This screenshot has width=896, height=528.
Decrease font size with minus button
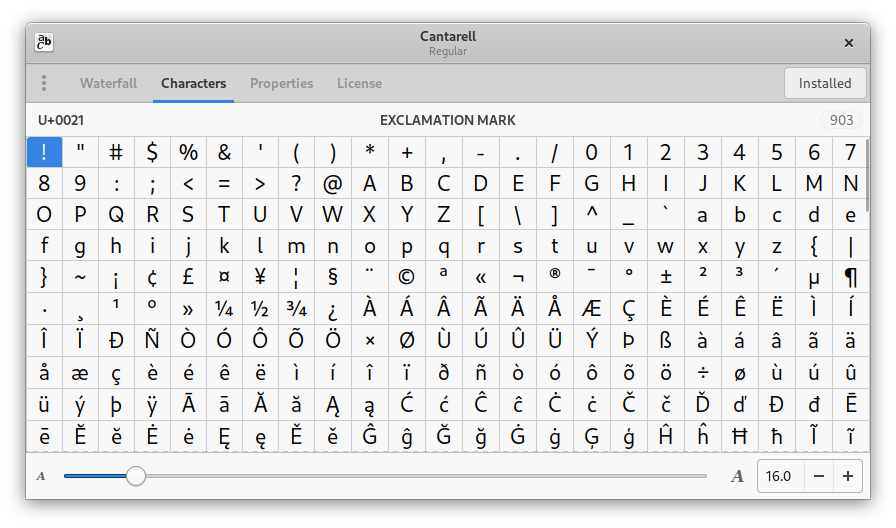point(819,476)
